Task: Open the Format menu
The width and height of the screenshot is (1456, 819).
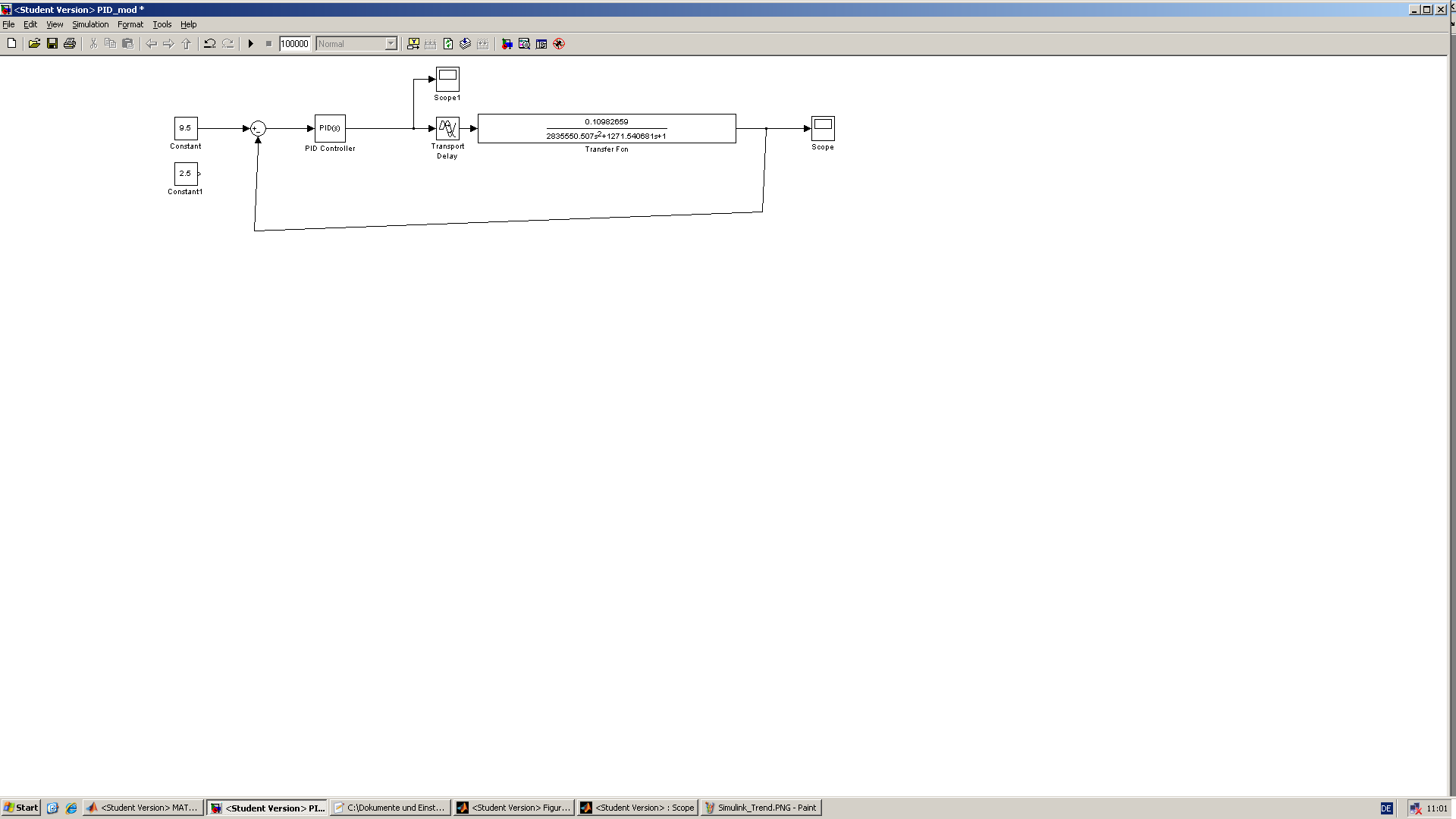Action: [x=130, y=24]
